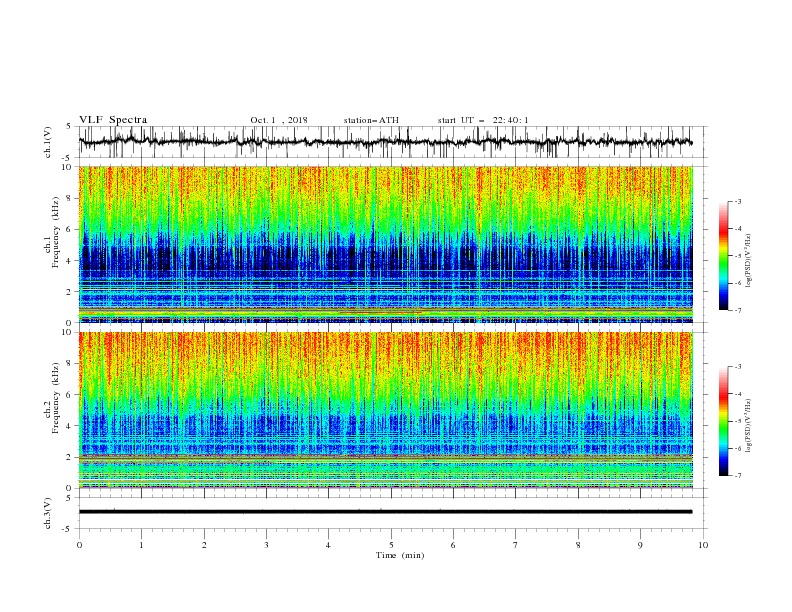Click the ch.1 voltage waveform trace
Screen dimensions: 792x612
pos(385,142)
